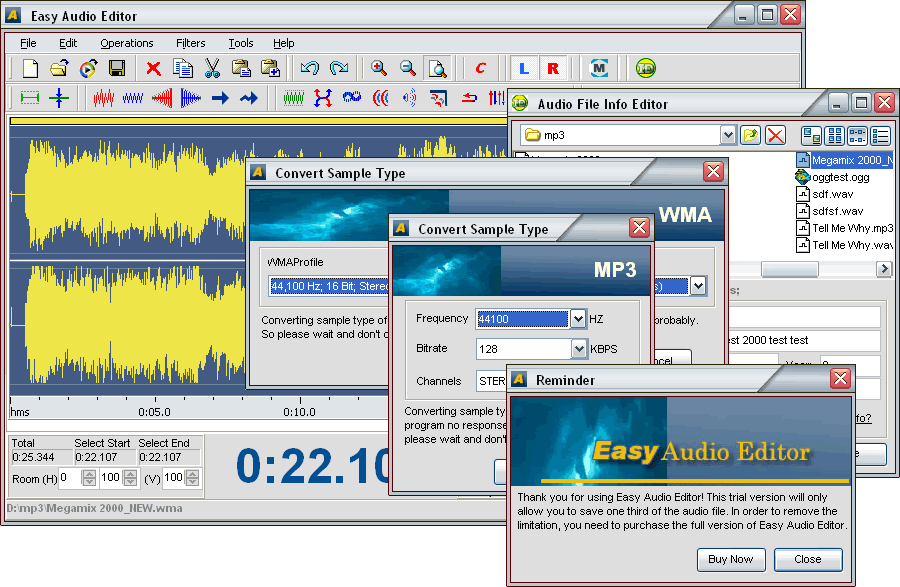The height and width of the screenshot is (587, 900).
Task: Switch Info Editor to large icons view
Action: pos(811,135)
